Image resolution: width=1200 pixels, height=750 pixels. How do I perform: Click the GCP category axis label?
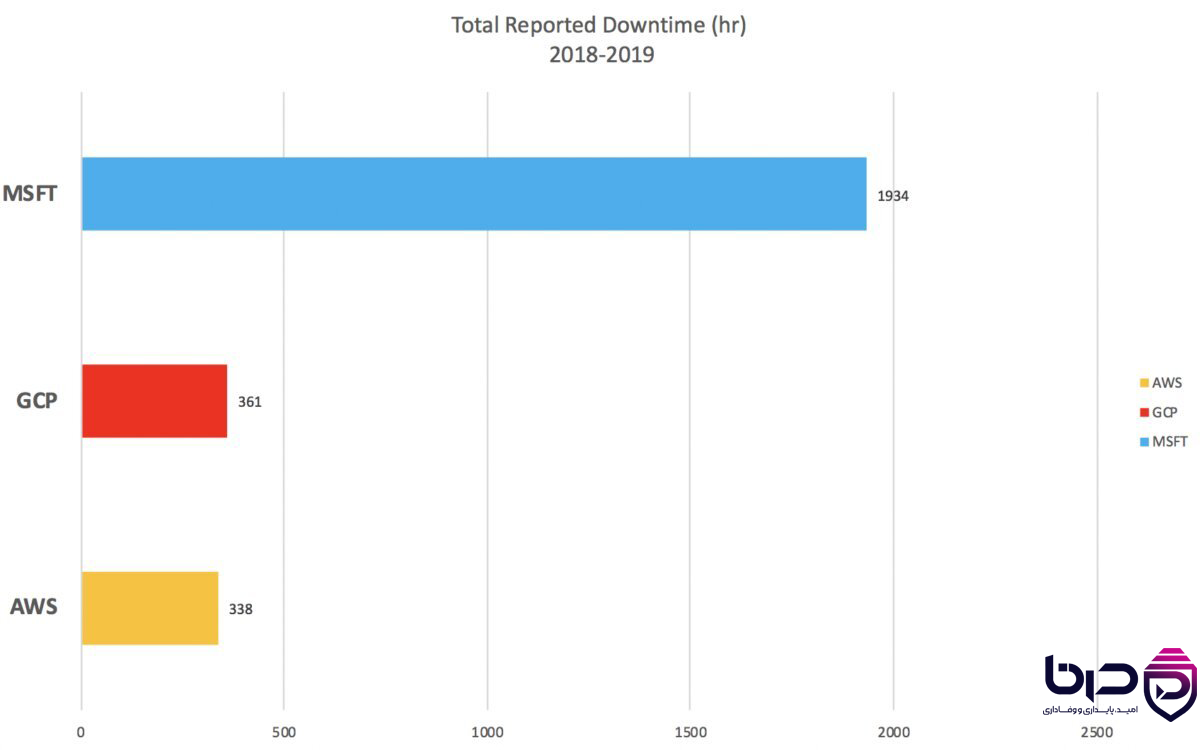pyautogui.click(x=36, y=401)
